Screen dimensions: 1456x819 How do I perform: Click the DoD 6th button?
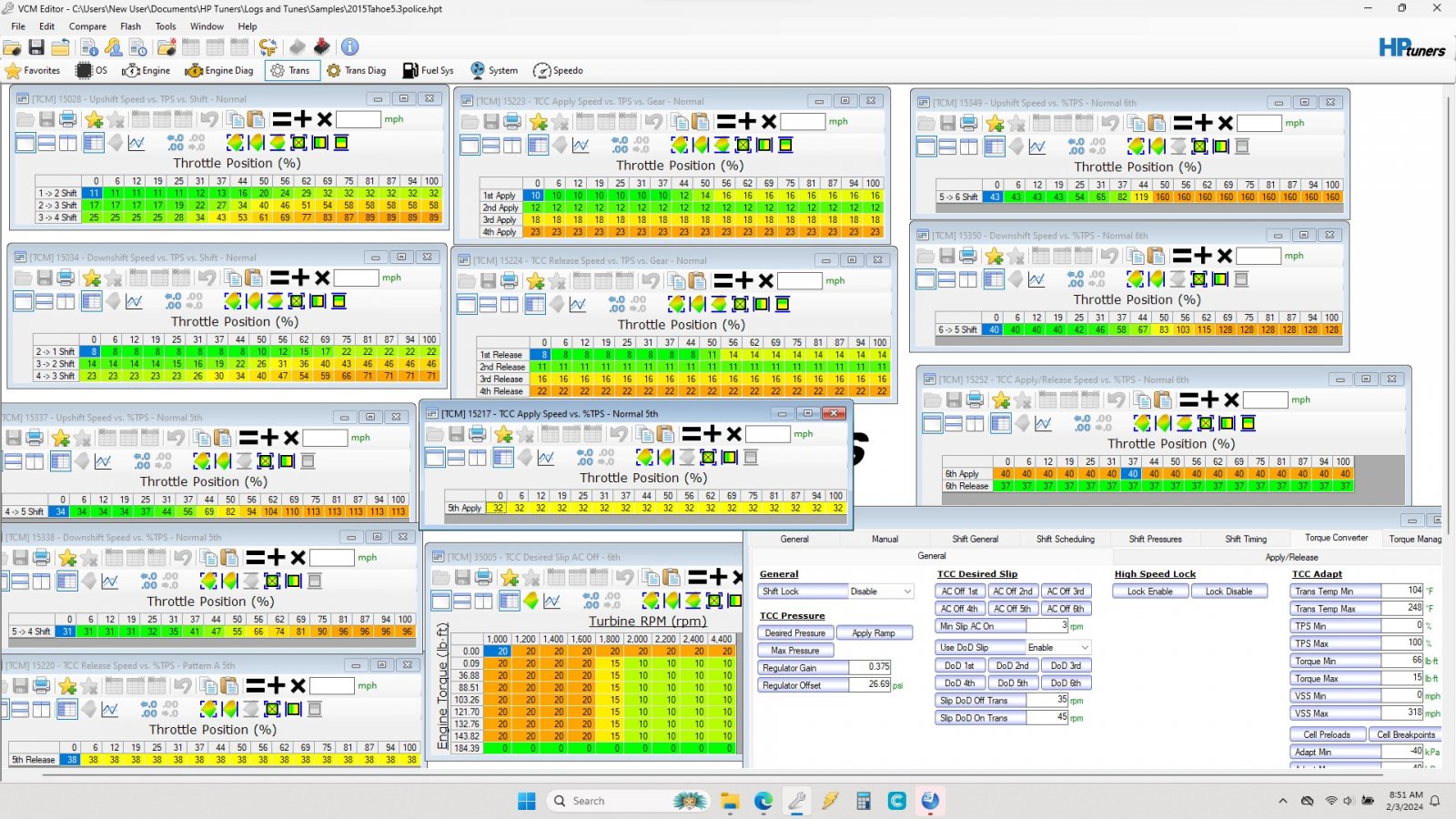tap(1066, 682)
